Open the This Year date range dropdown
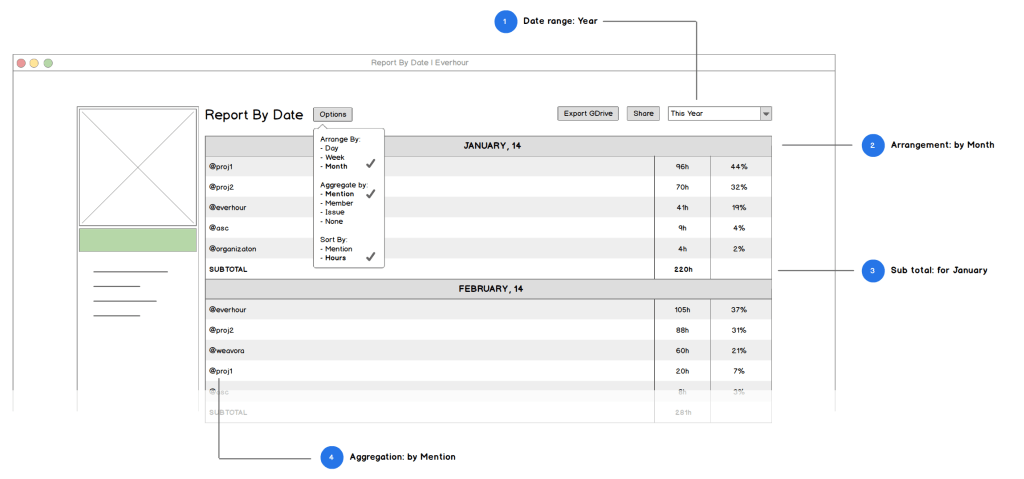Viewport: 1024px width, 479px height. coord(714,114)
